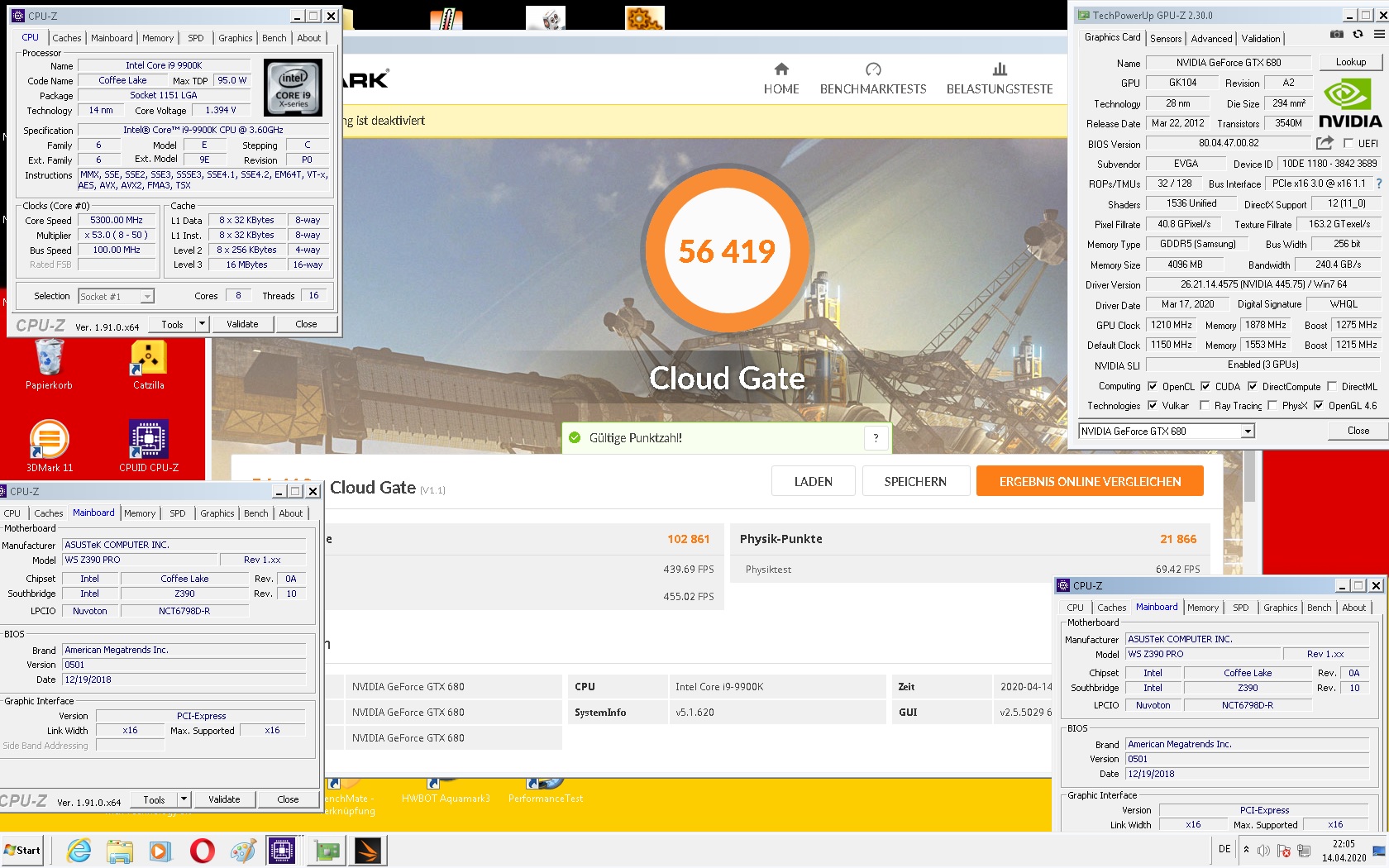Take a GPU-Z screenshot with the camera icon
1389x868 pixels.
point(1337,35)
